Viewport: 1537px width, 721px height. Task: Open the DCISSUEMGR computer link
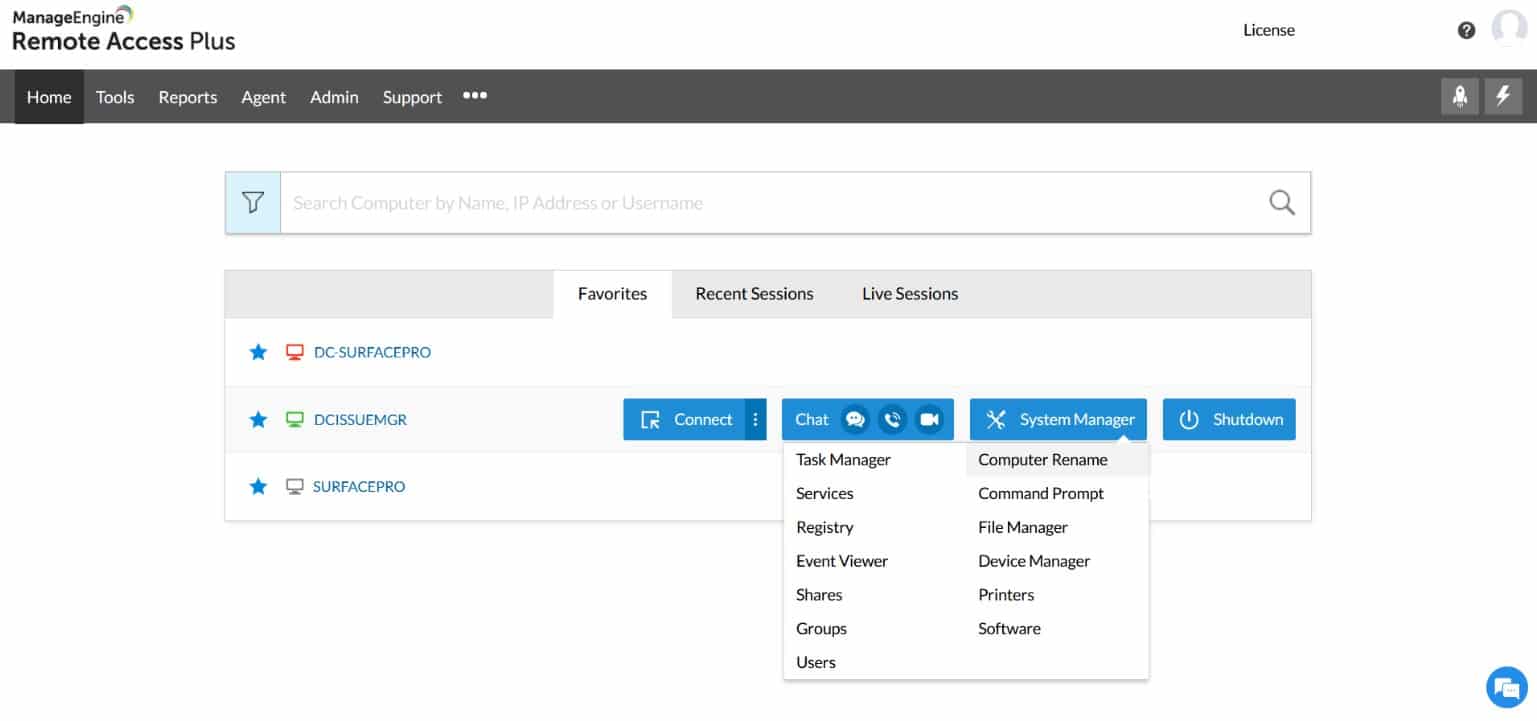(x=360, y=419)
